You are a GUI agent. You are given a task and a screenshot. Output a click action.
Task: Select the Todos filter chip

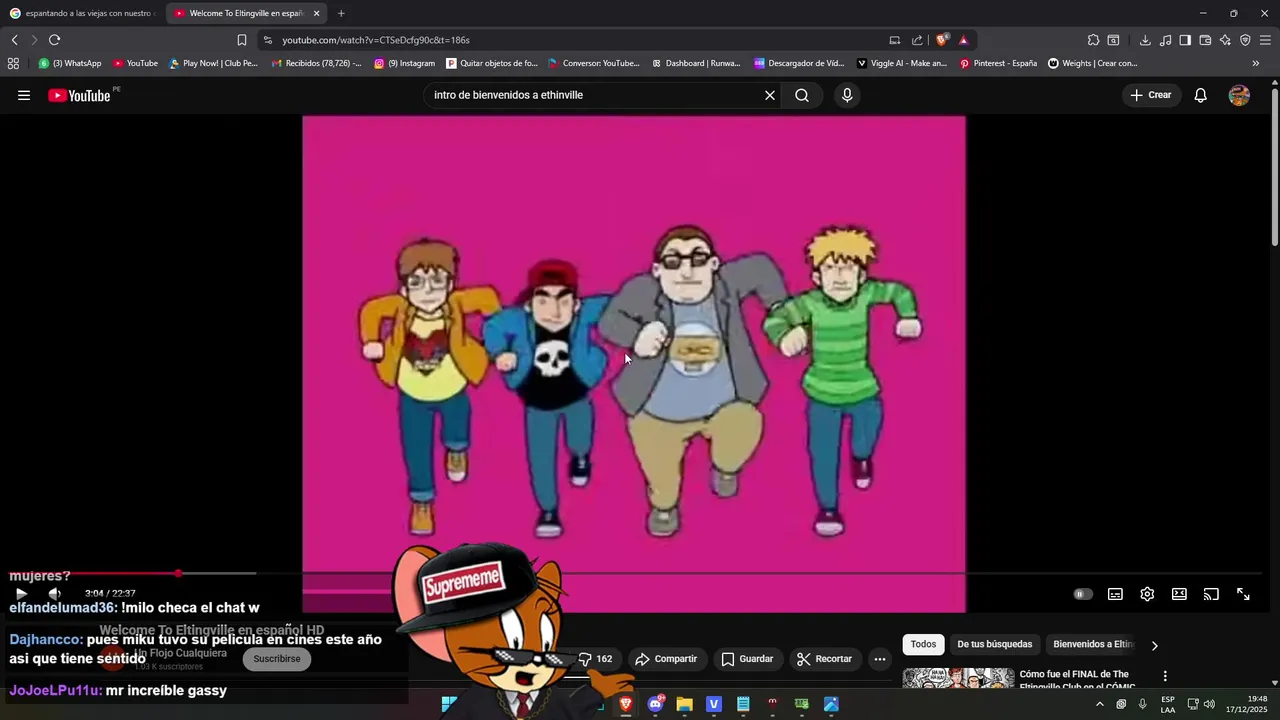coord(923,644)
